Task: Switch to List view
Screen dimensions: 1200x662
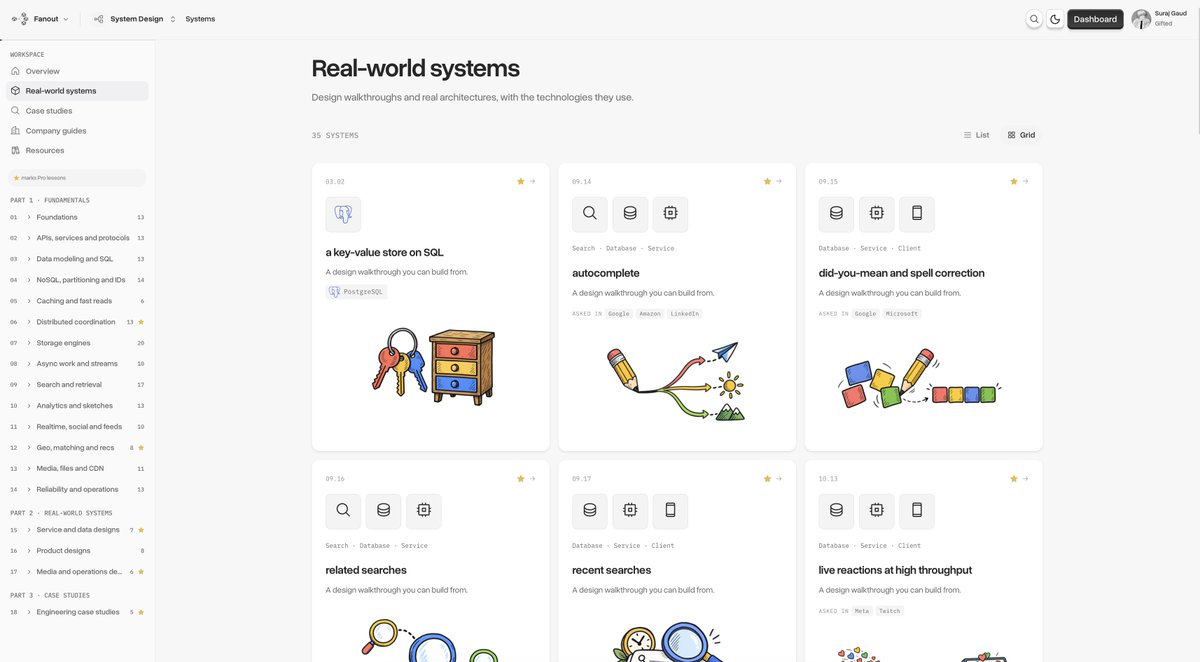Action: tap(976, 135)
